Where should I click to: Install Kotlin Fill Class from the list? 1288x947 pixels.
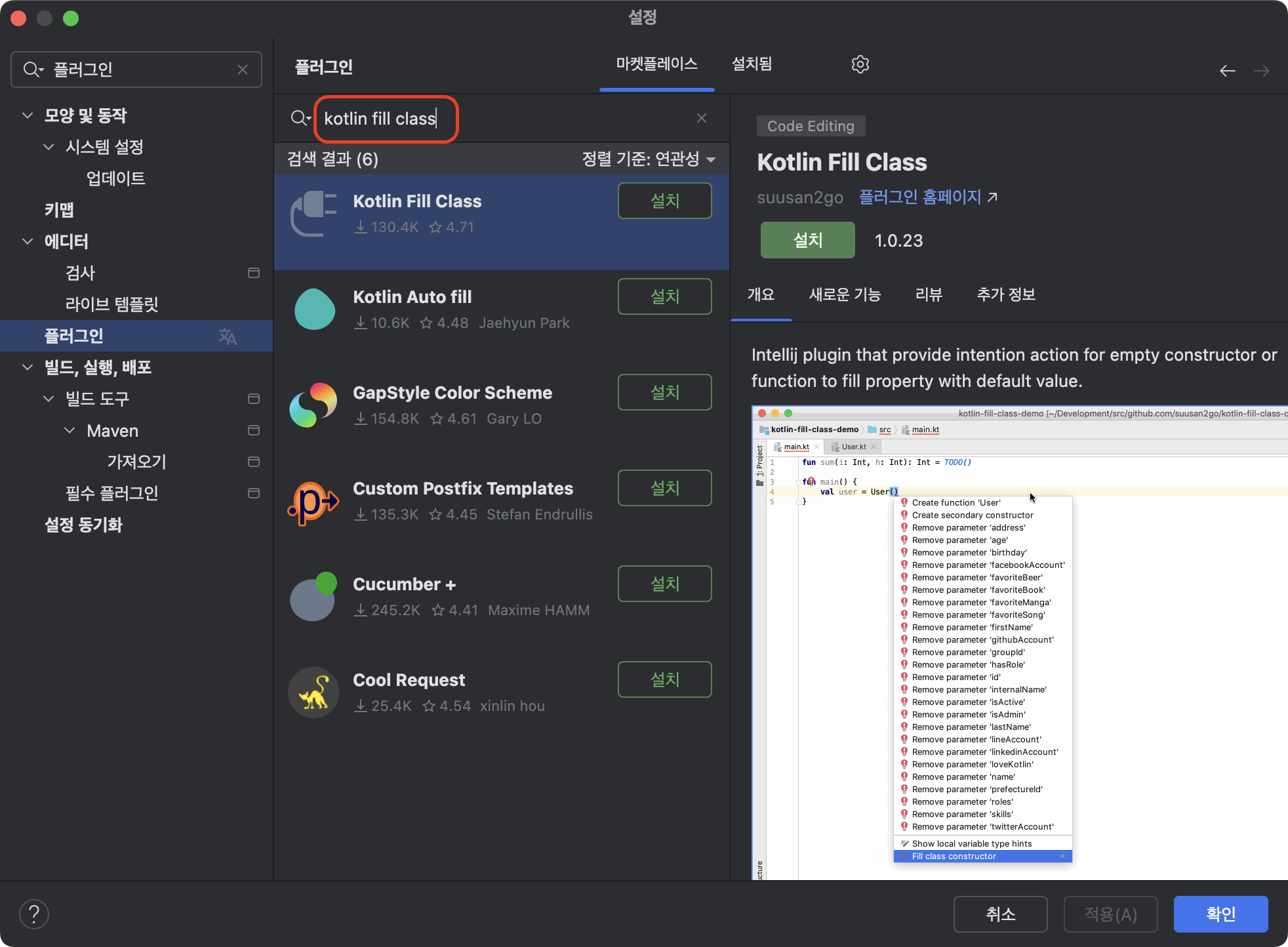[x=664, y=201]
